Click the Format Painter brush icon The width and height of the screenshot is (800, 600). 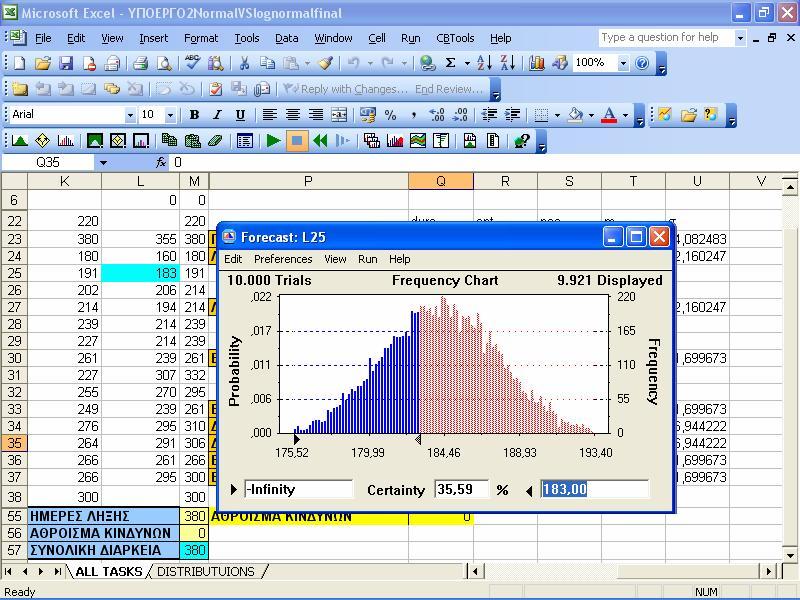[326, 63]
